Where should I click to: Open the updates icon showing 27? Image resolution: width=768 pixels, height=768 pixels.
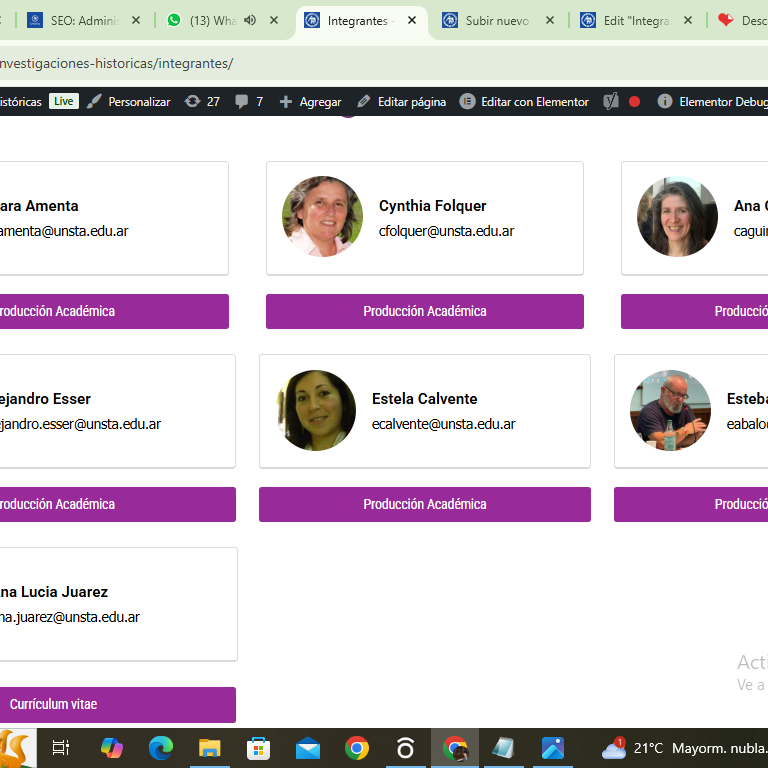[x=202, y=101]
